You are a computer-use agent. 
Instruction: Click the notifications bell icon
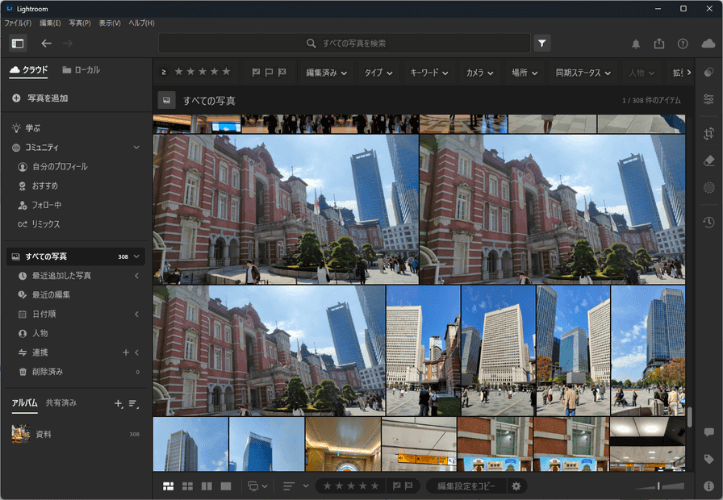(636, 44)
